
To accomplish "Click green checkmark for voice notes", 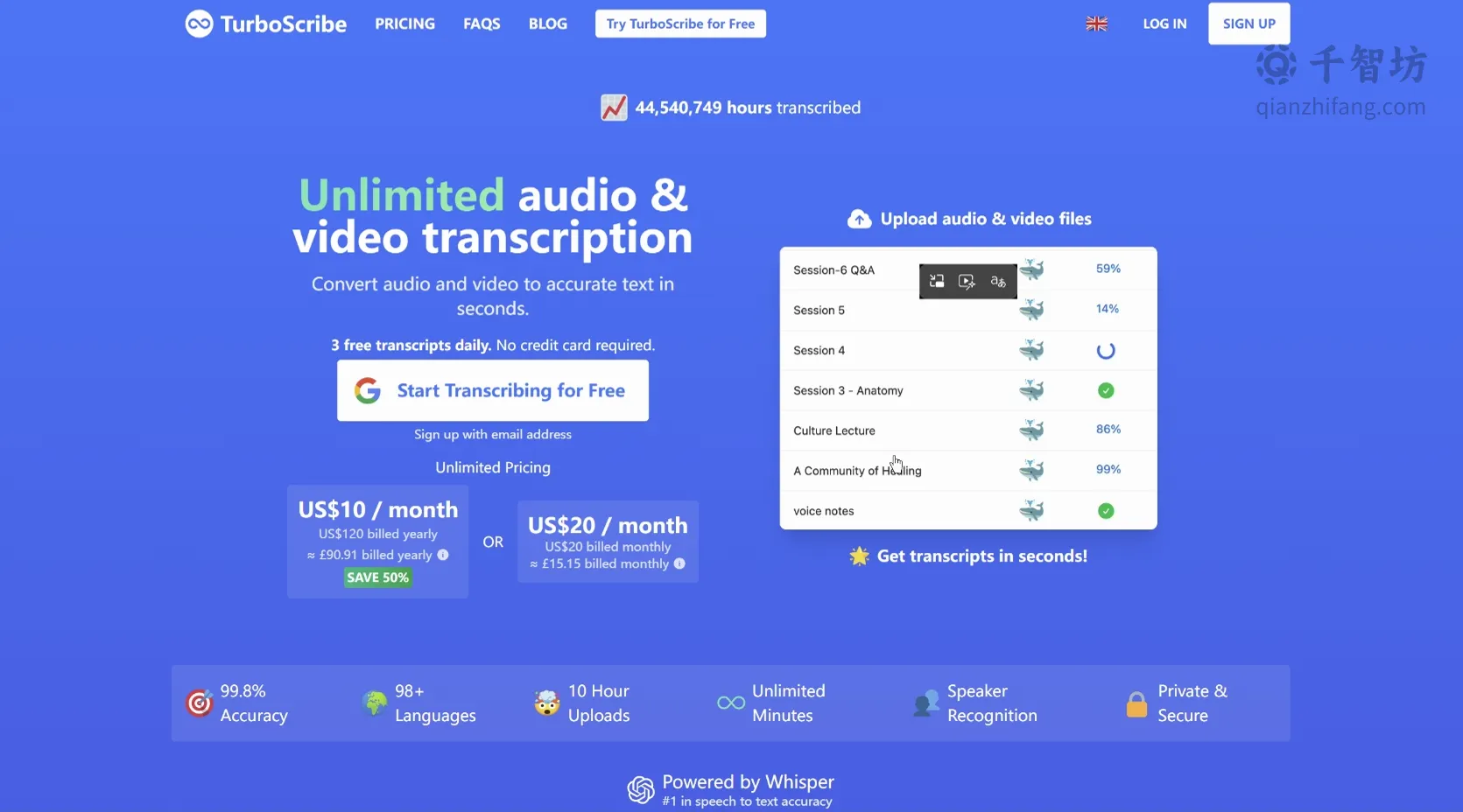I will tap(1106, 511).
